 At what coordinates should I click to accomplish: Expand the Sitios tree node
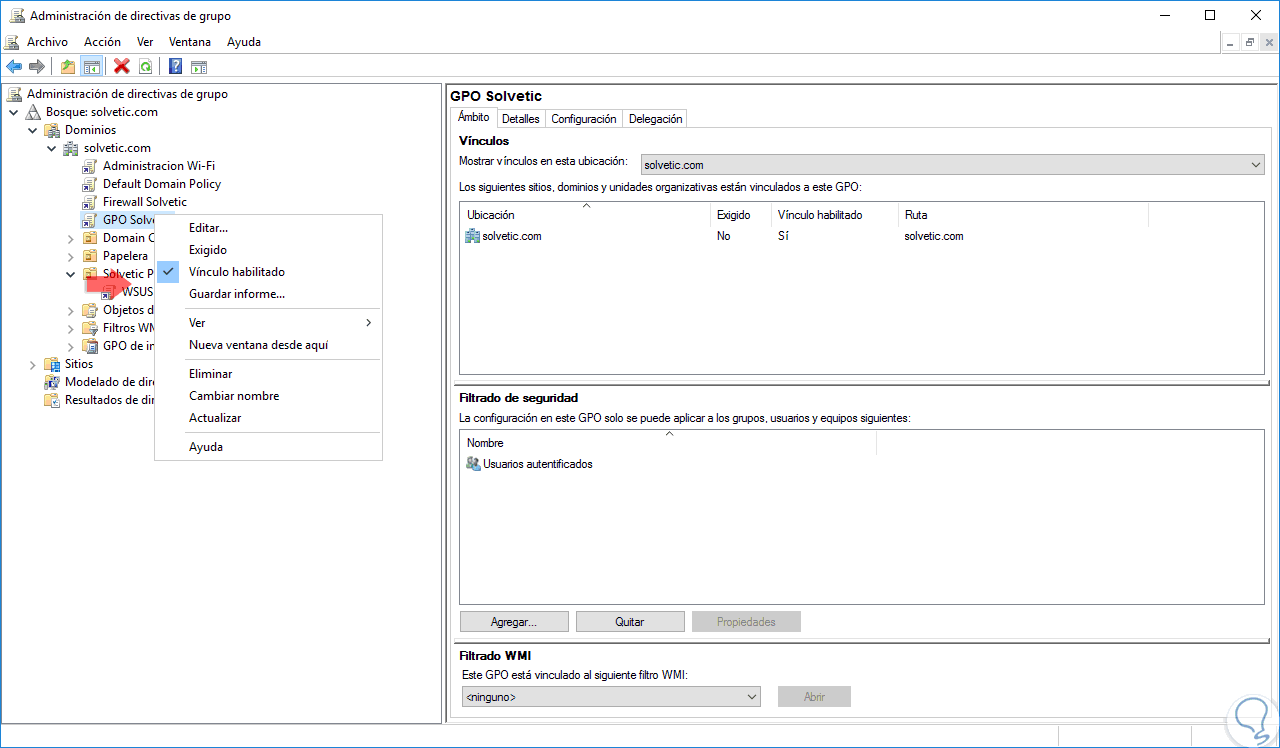click(x=33, y=364)
